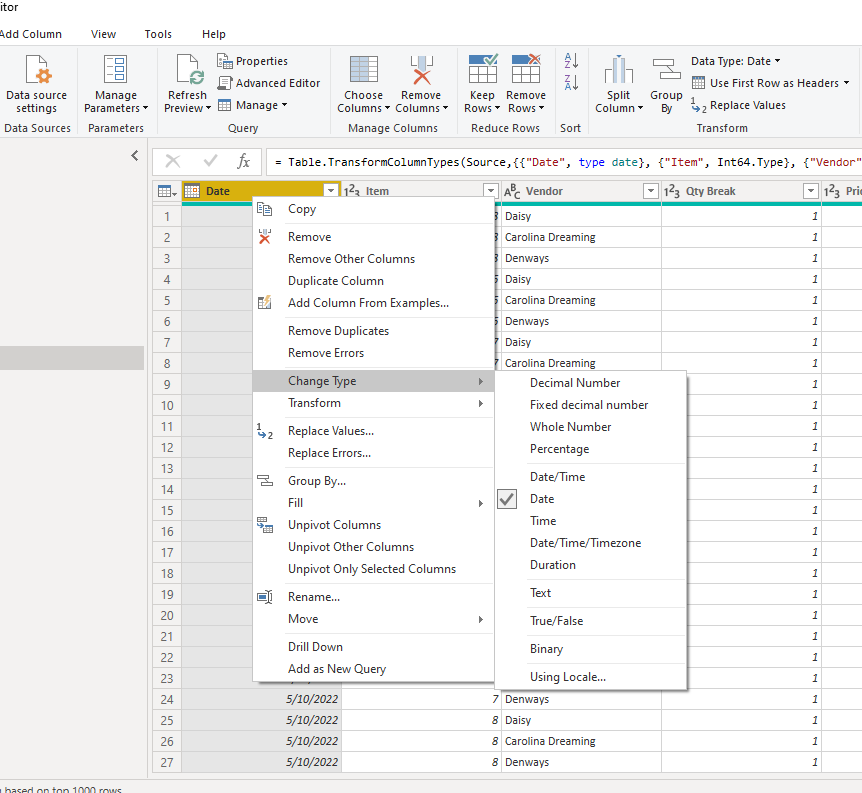This screenshot has height=793, width=862.
Task: Select Unpivot Columns
Action: tap(373, 525)
